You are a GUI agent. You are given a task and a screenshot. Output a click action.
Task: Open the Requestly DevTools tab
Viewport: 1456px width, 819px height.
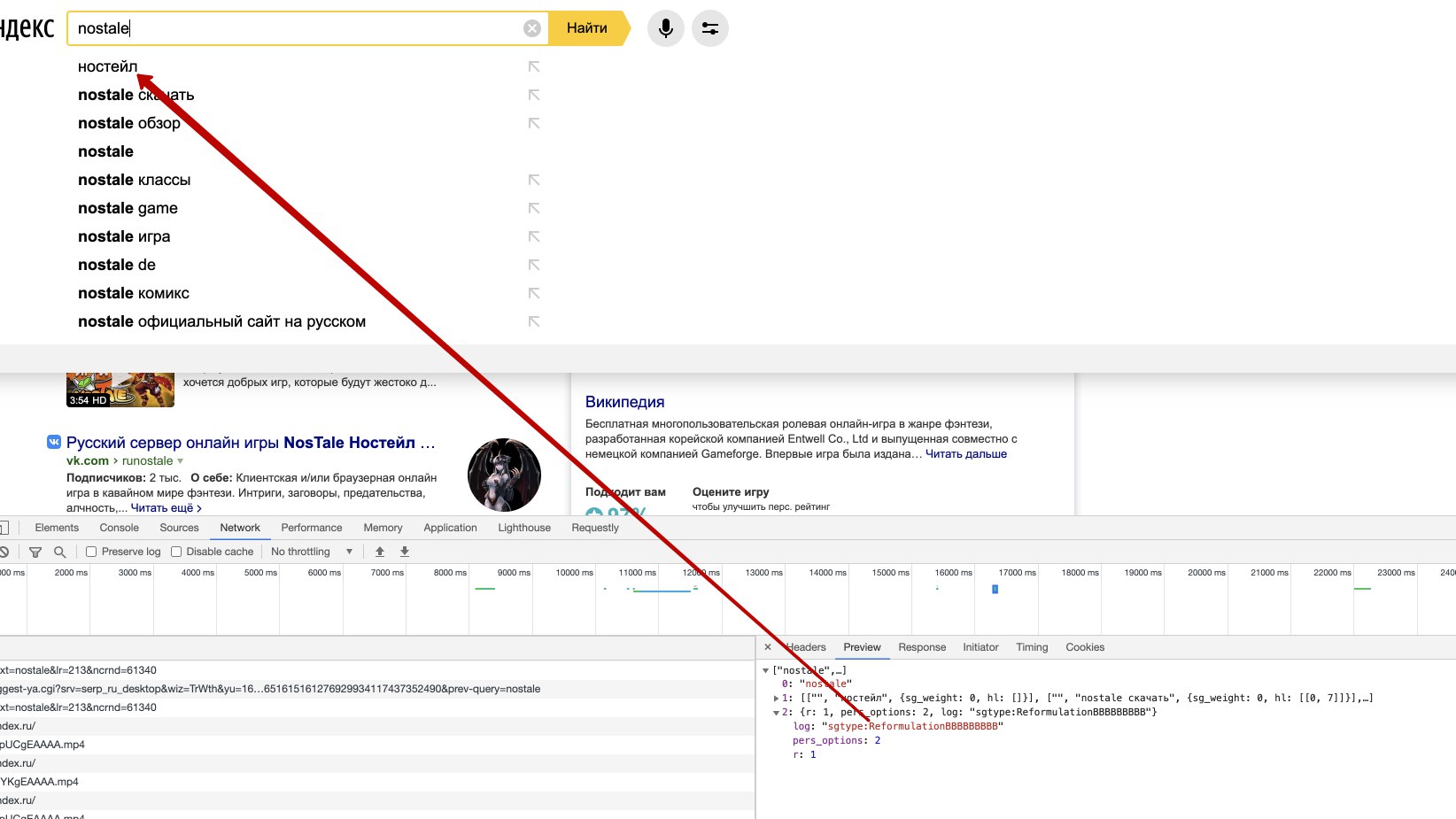(x=595, y=528)
